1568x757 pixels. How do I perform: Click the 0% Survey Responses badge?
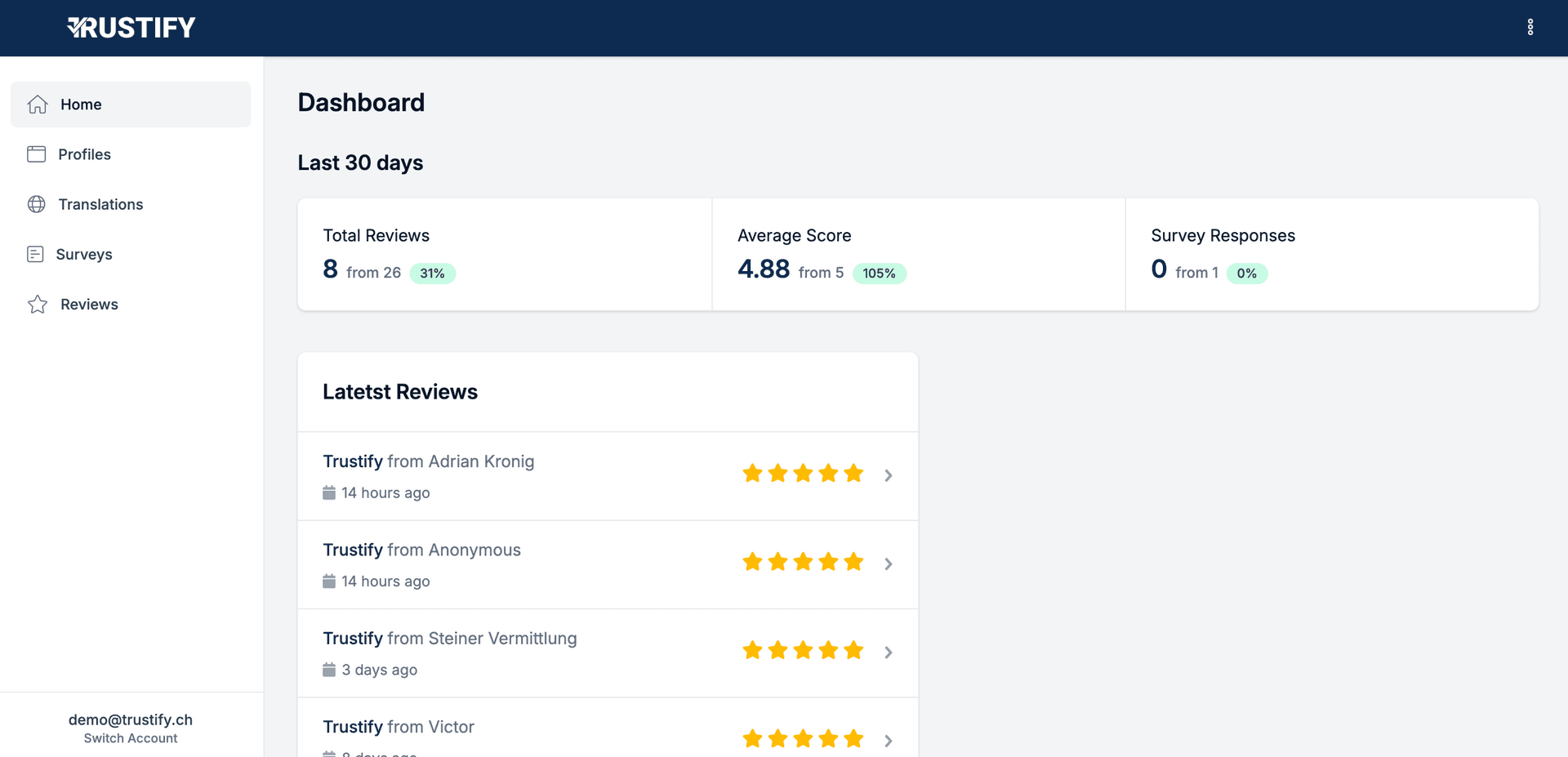tap(1247, 273)
